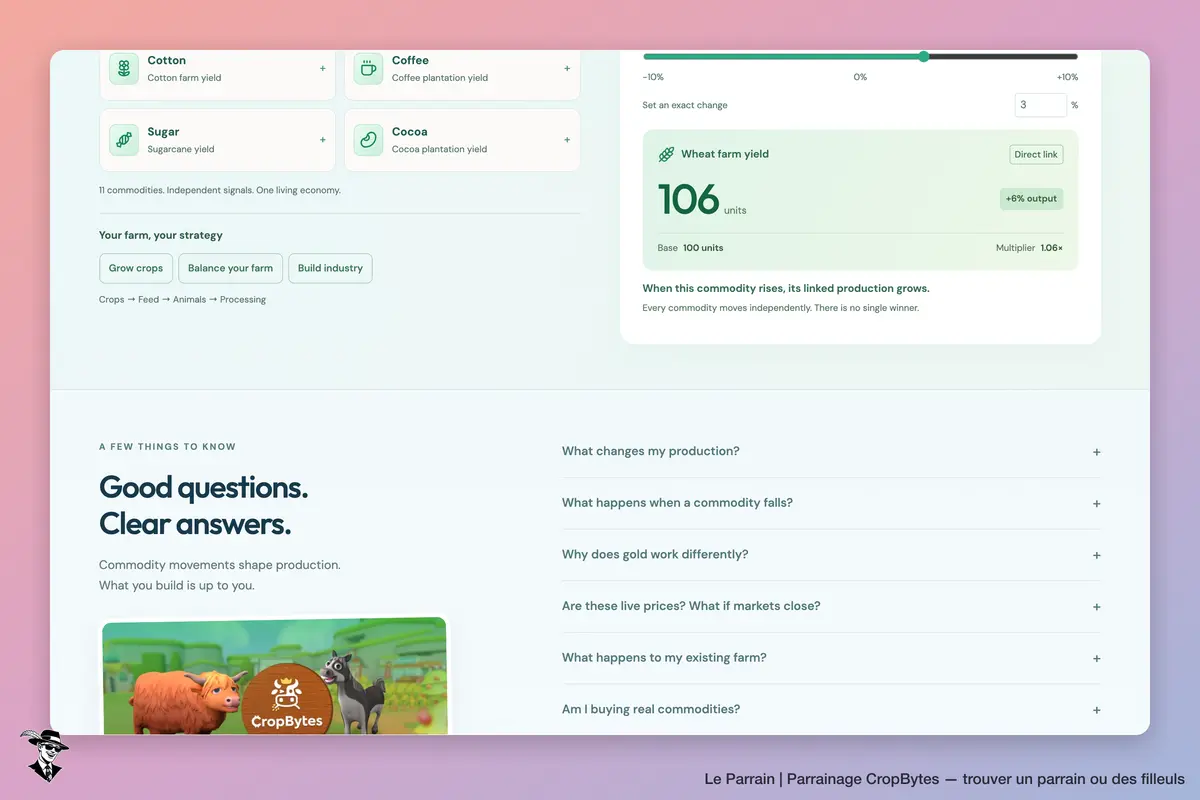Expand "Are these live prices?" question
1200x800 pixels.
click(x=831, y=607)
